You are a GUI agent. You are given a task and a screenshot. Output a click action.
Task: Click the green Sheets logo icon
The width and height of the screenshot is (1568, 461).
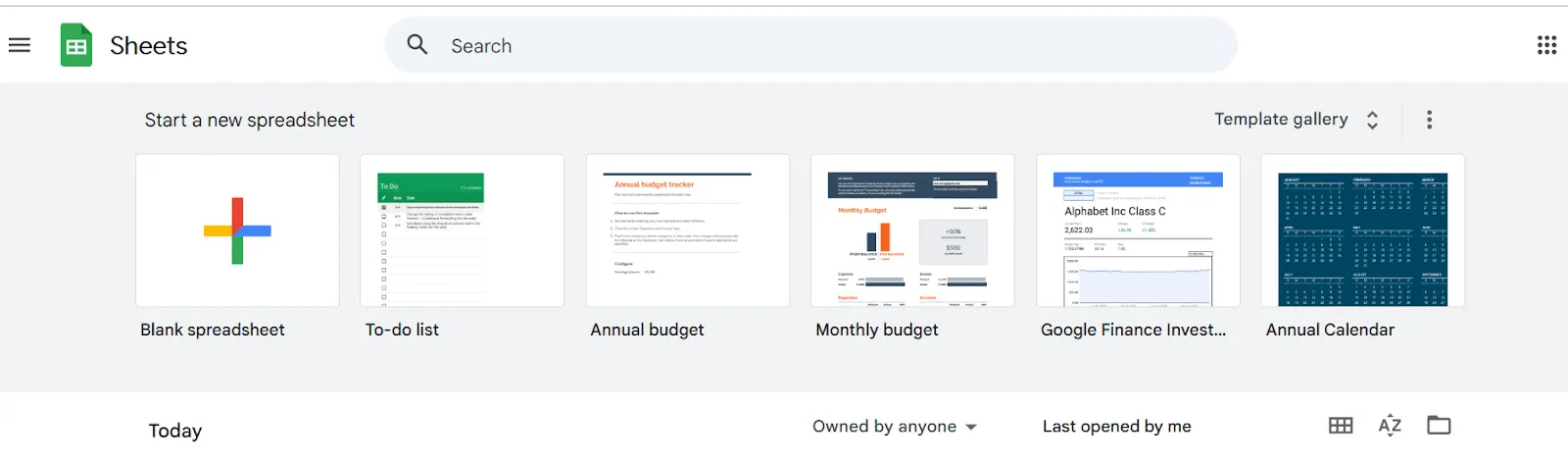coord(76,45)
